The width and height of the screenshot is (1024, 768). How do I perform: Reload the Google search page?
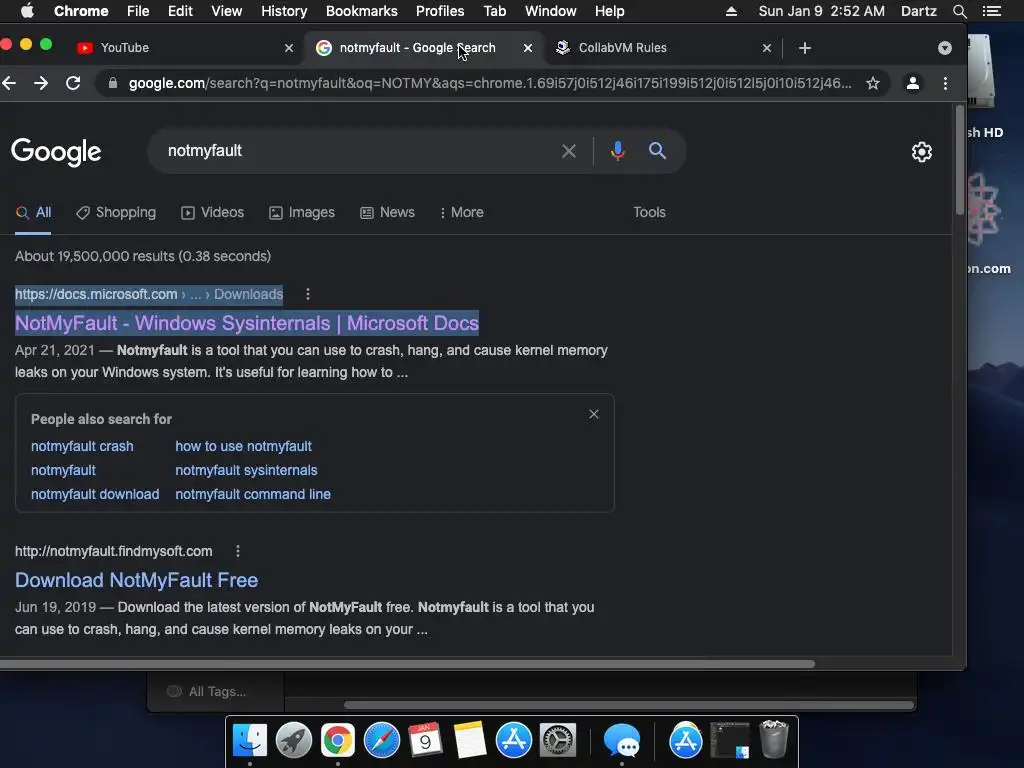[x=73, y=83]
